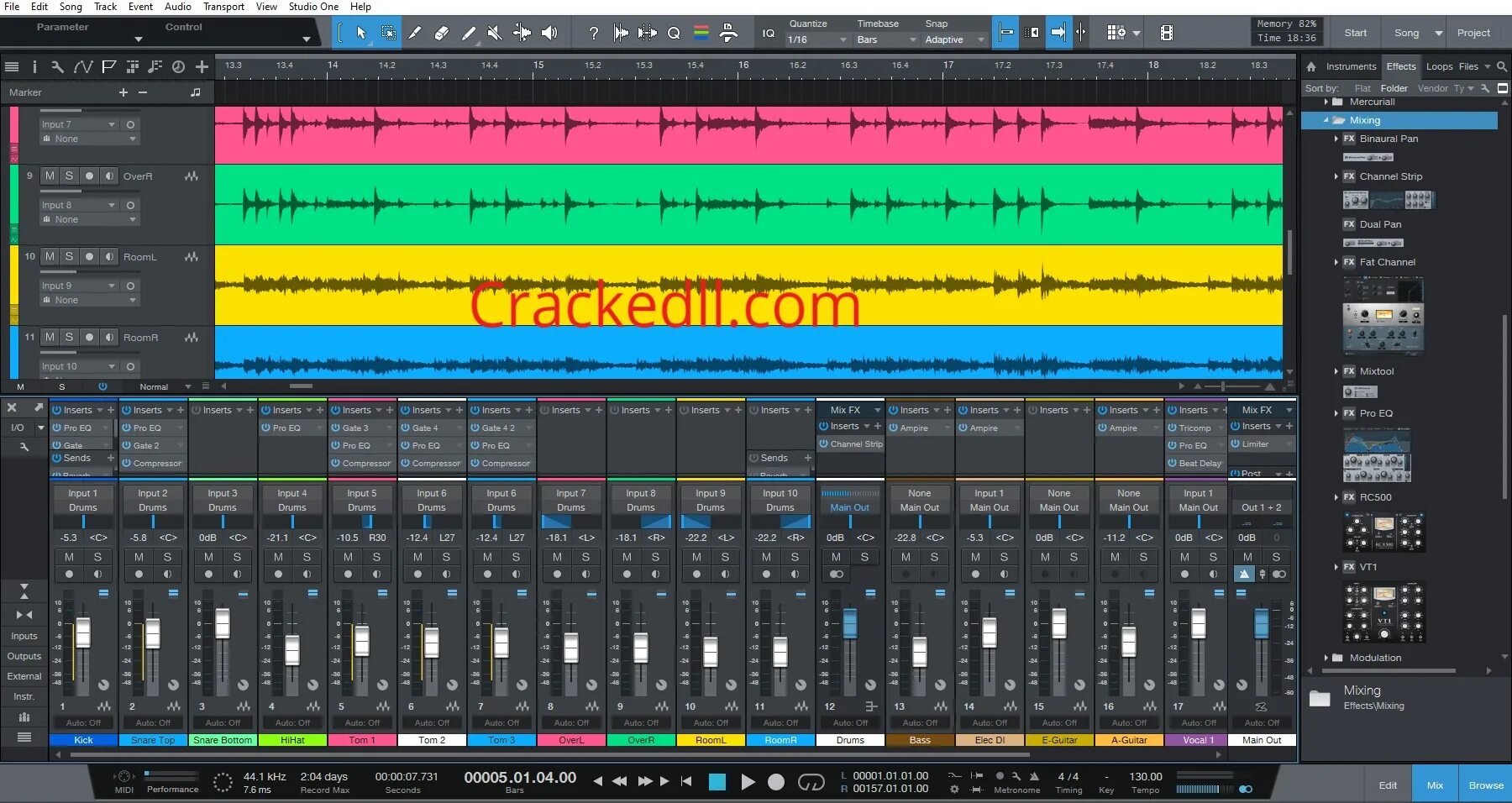The image size is (1512, 803).
Task: Delete a marker with the minus icon
Action: tap(143, 92)
